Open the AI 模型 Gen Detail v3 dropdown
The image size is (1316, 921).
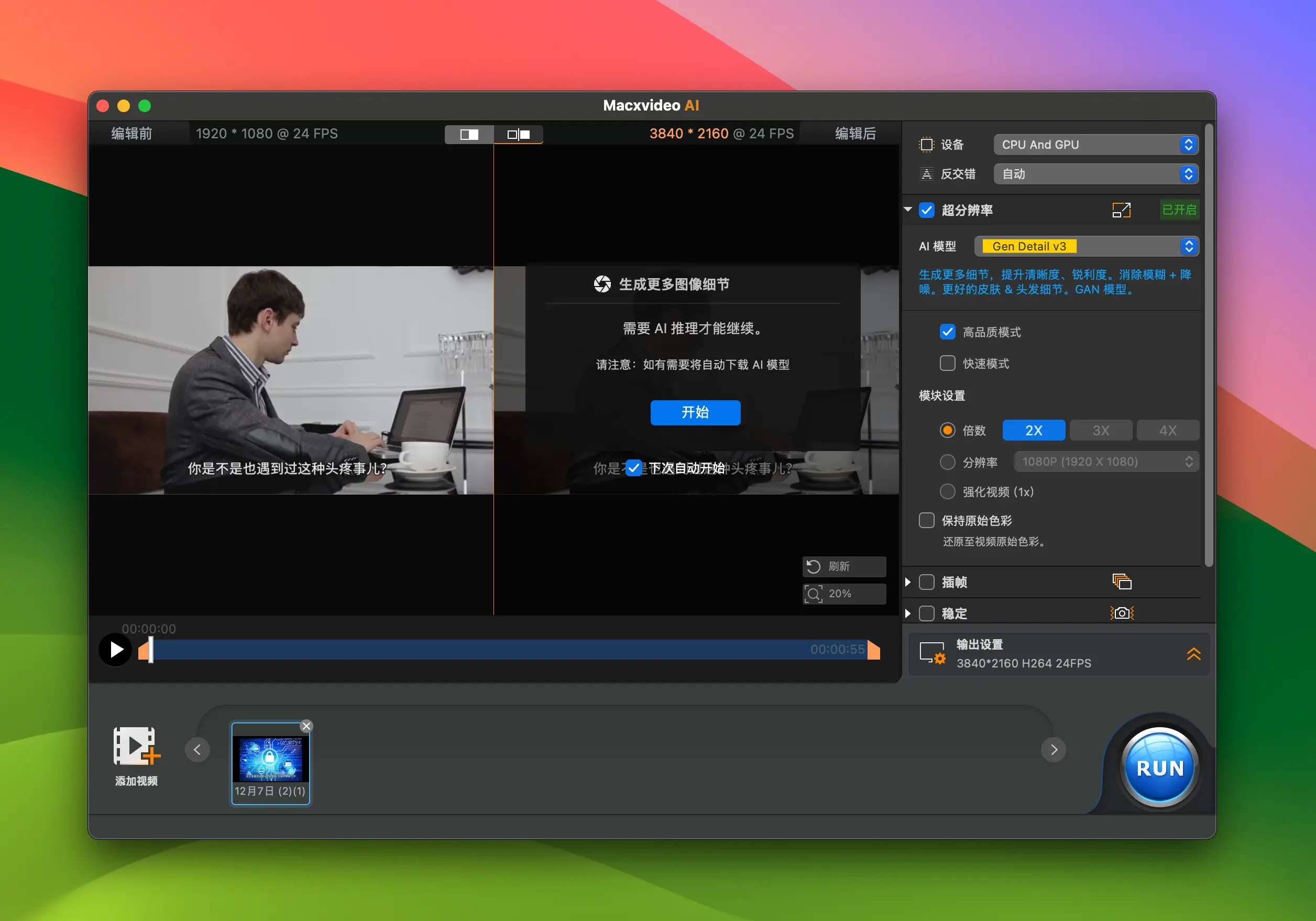pos(1086,246)
